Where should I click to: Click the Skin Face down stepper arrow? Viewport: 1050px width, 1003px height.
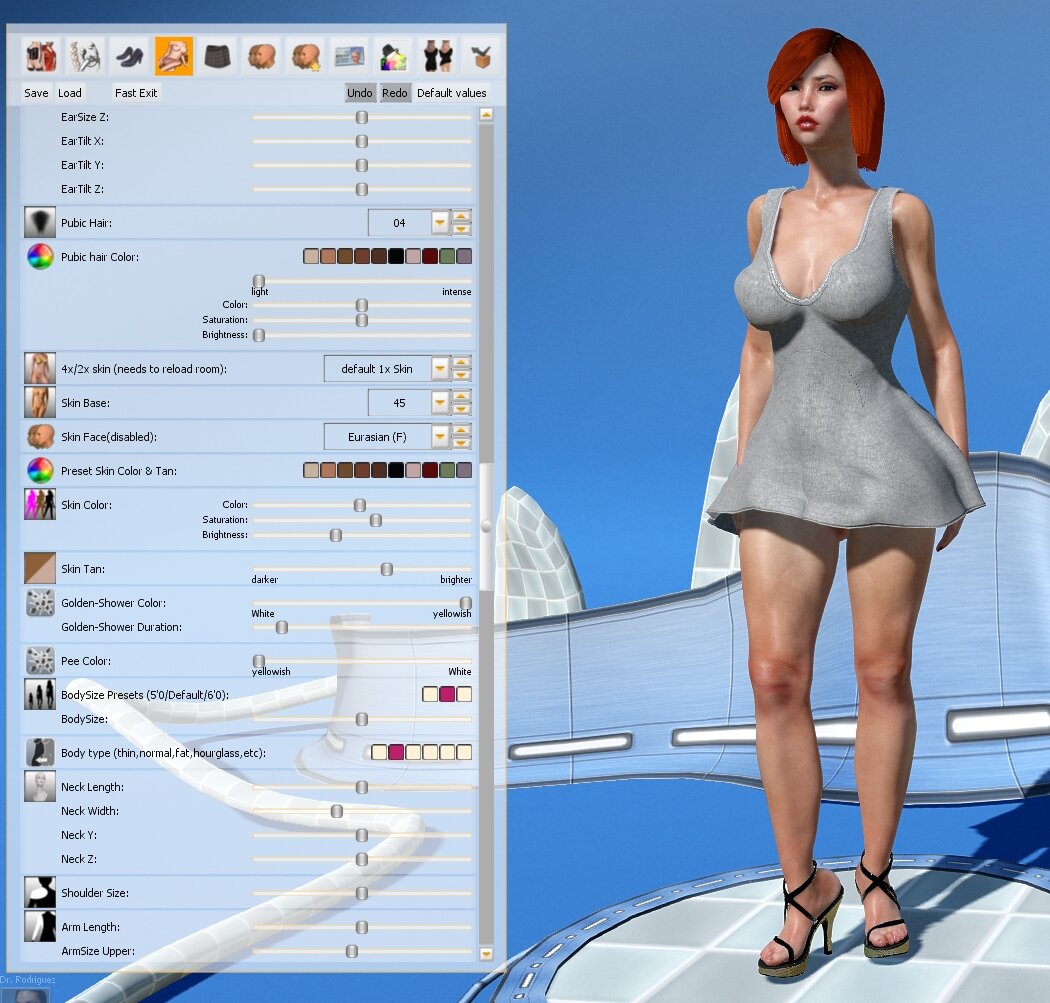(461, 443)
